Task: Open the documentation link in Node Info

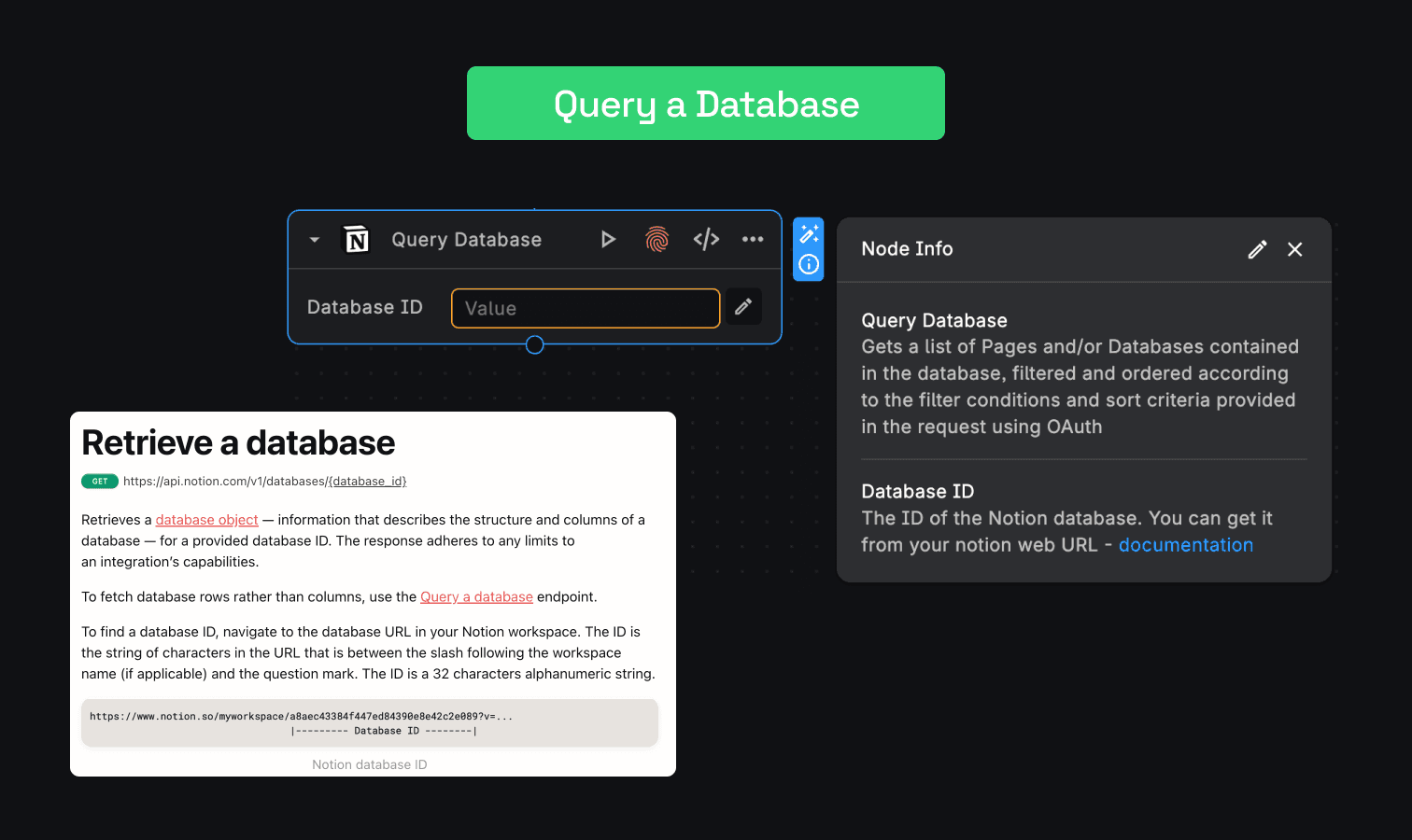Action: 1186,545
